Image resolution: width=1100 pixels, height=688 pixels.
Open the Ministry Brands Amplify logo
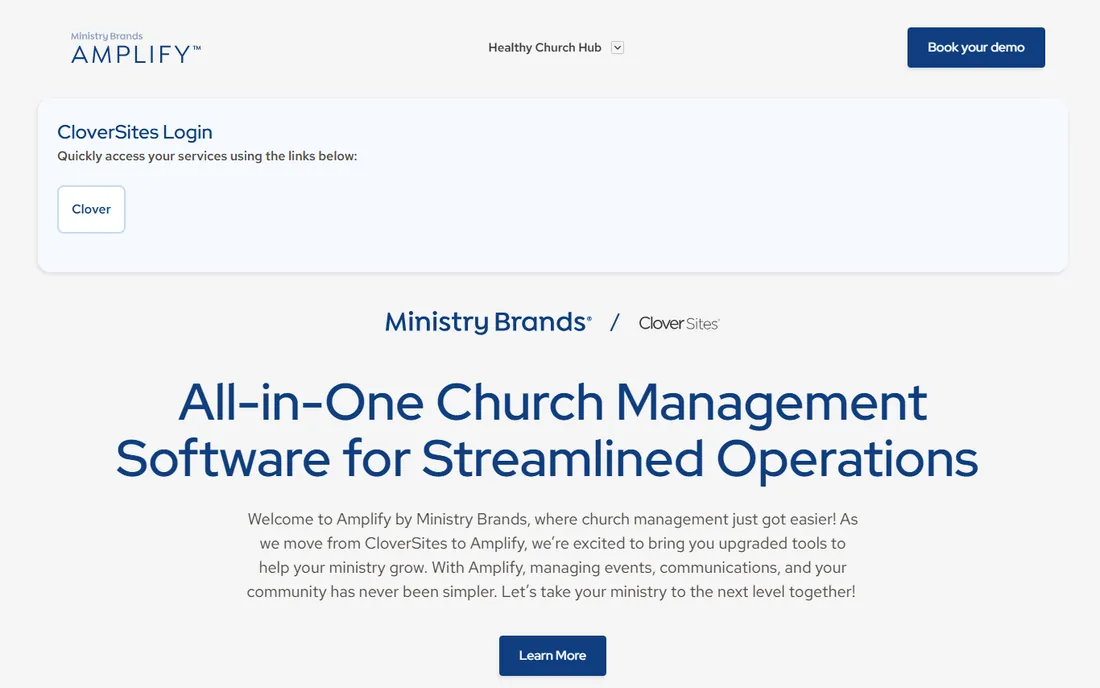135,48
